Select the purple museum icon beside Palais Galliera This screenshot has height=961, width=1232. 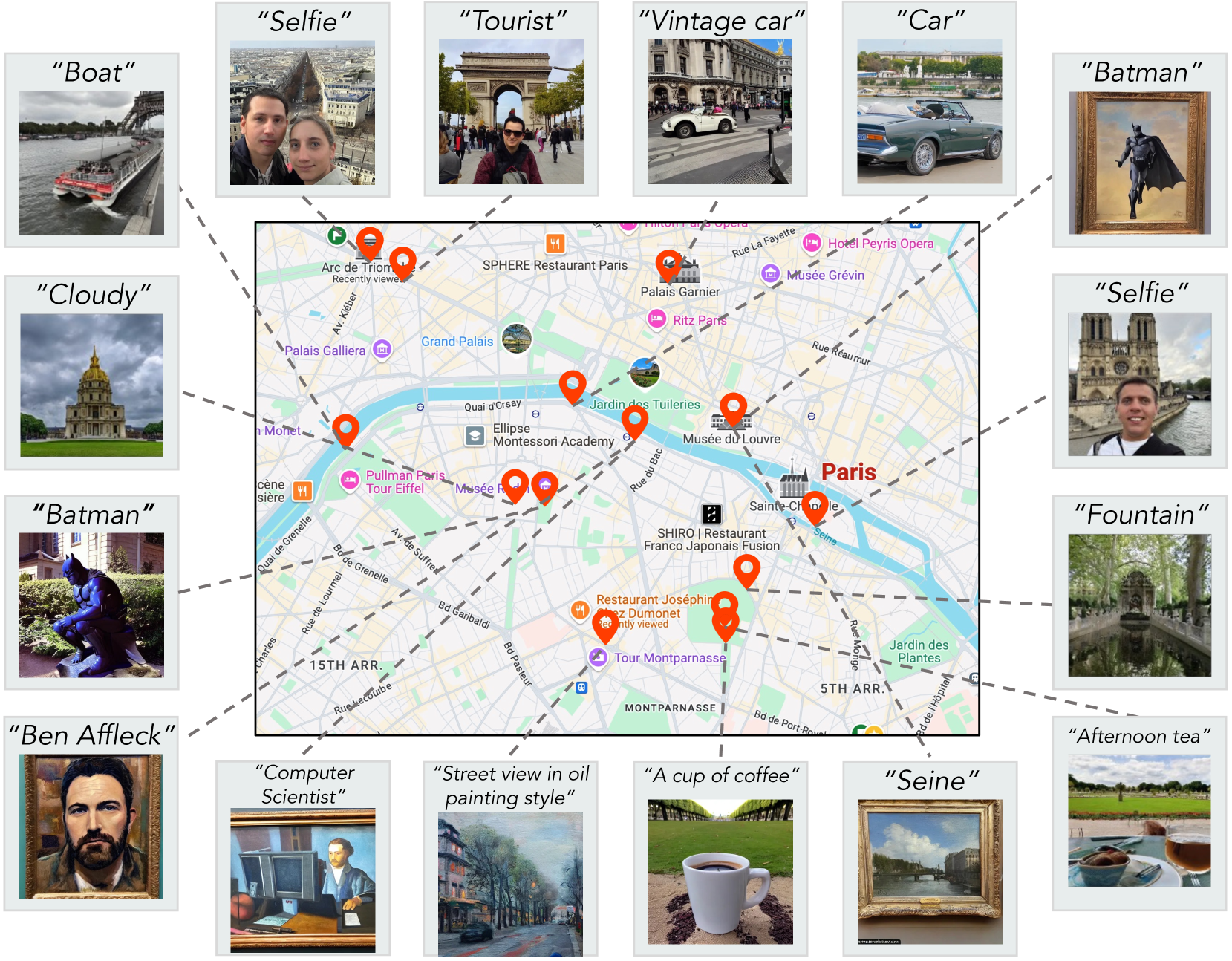[382, 349]
